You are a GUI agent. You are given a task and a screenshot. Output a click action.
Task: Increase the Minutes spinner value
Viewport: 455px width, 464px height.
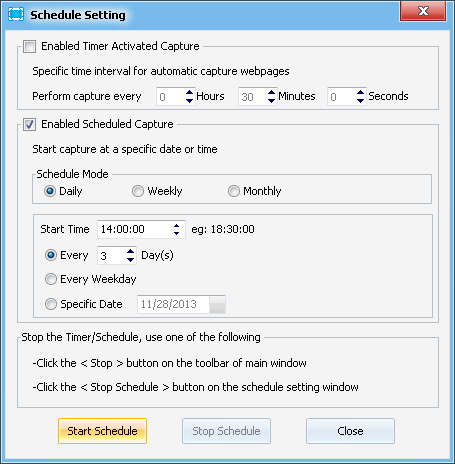[272, 92]
